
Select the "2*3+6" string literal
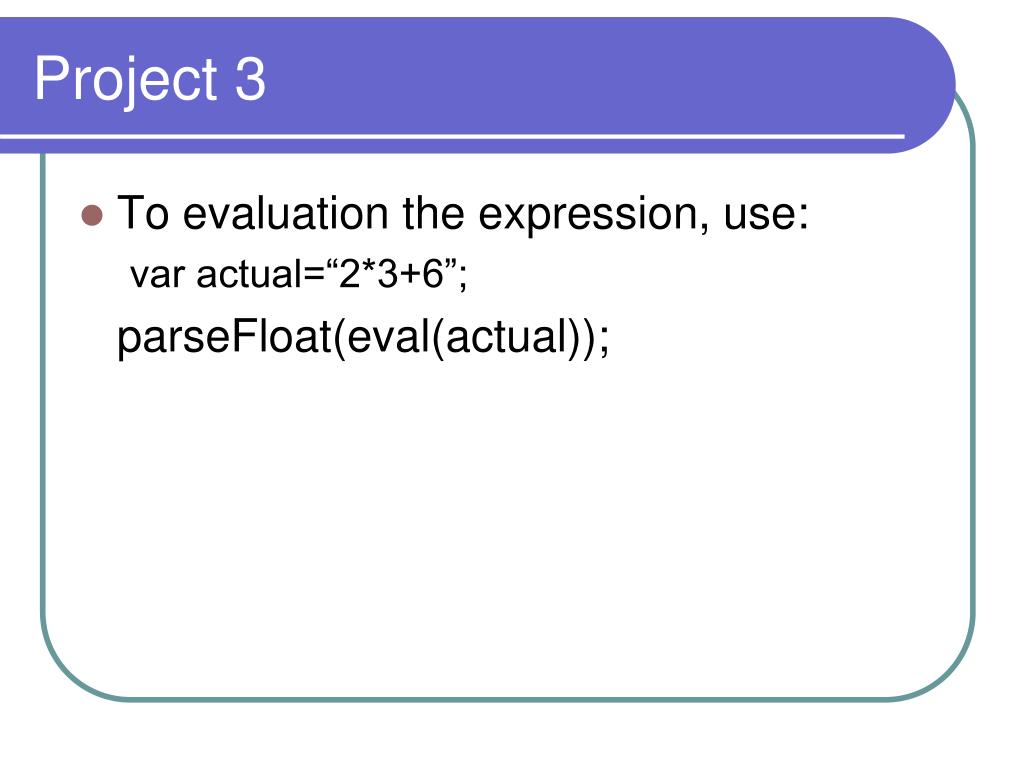tap(391, 272)
